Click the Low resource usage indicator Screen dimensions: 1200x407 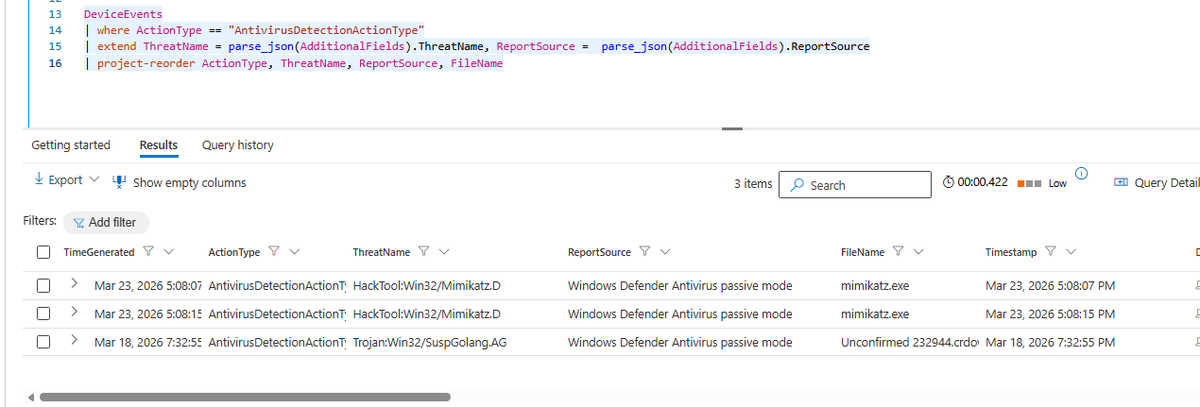(x=1042, y=184)
